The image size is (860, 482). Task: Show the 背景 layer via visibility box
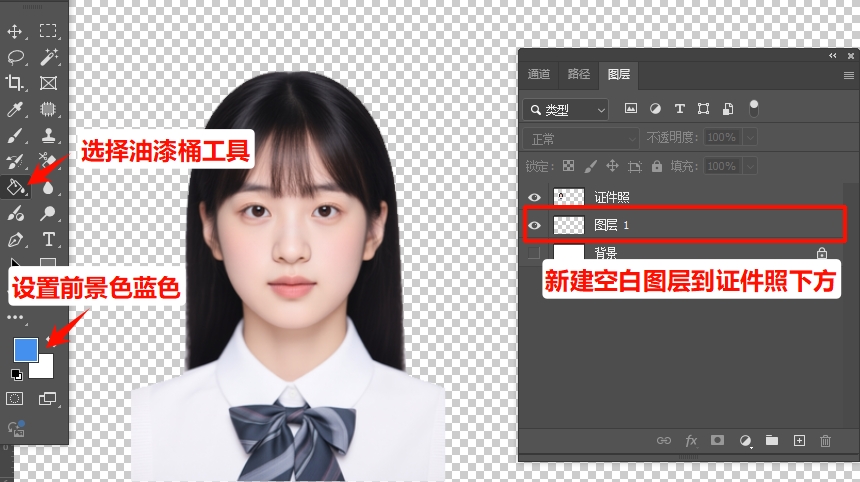point(534,253)
